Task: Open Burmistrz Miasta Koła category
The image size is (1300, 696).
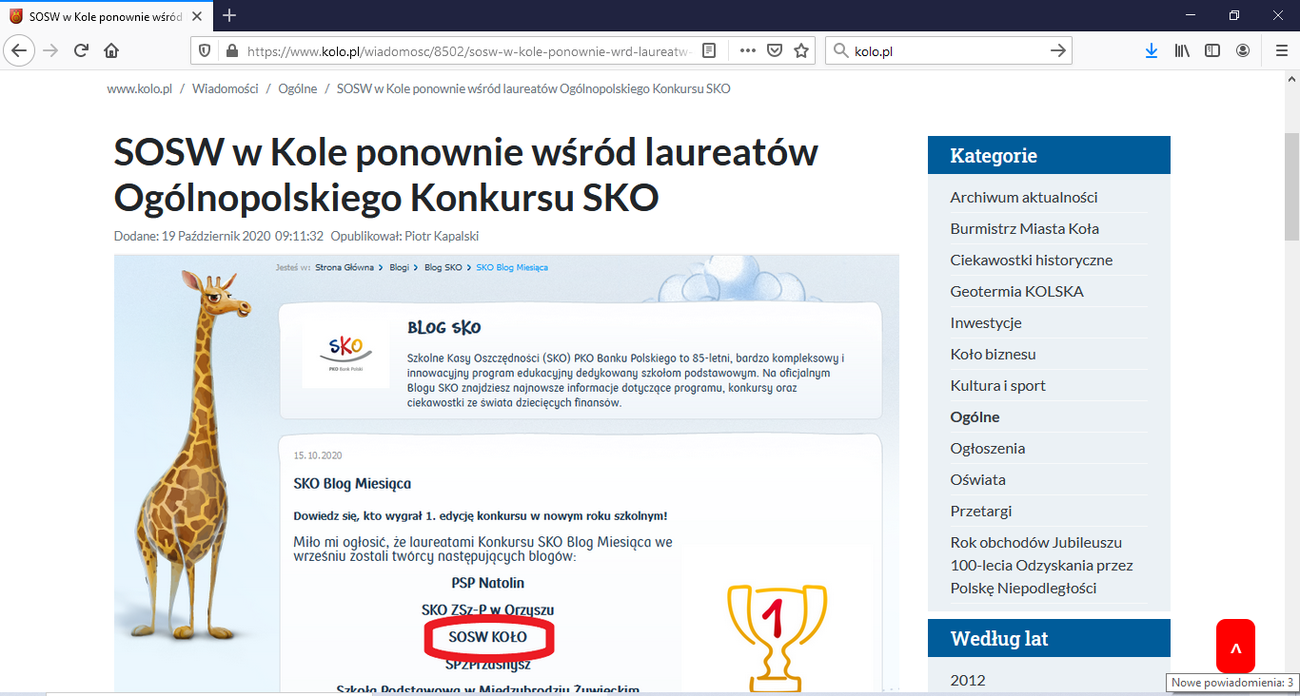Action: tap(1024, 228)
